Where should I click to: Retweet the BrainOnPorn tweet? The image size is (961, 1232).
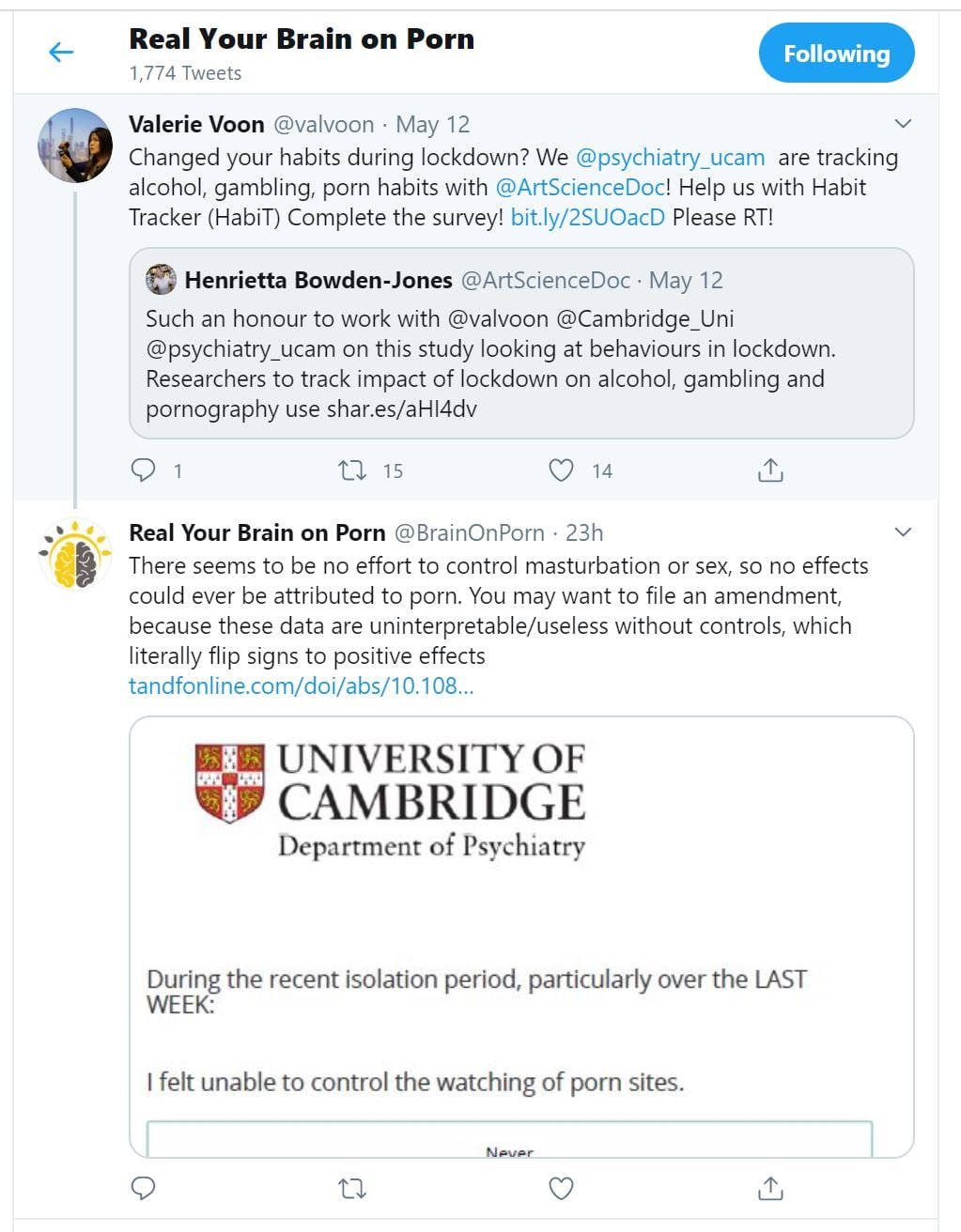tap(352, 1189)
